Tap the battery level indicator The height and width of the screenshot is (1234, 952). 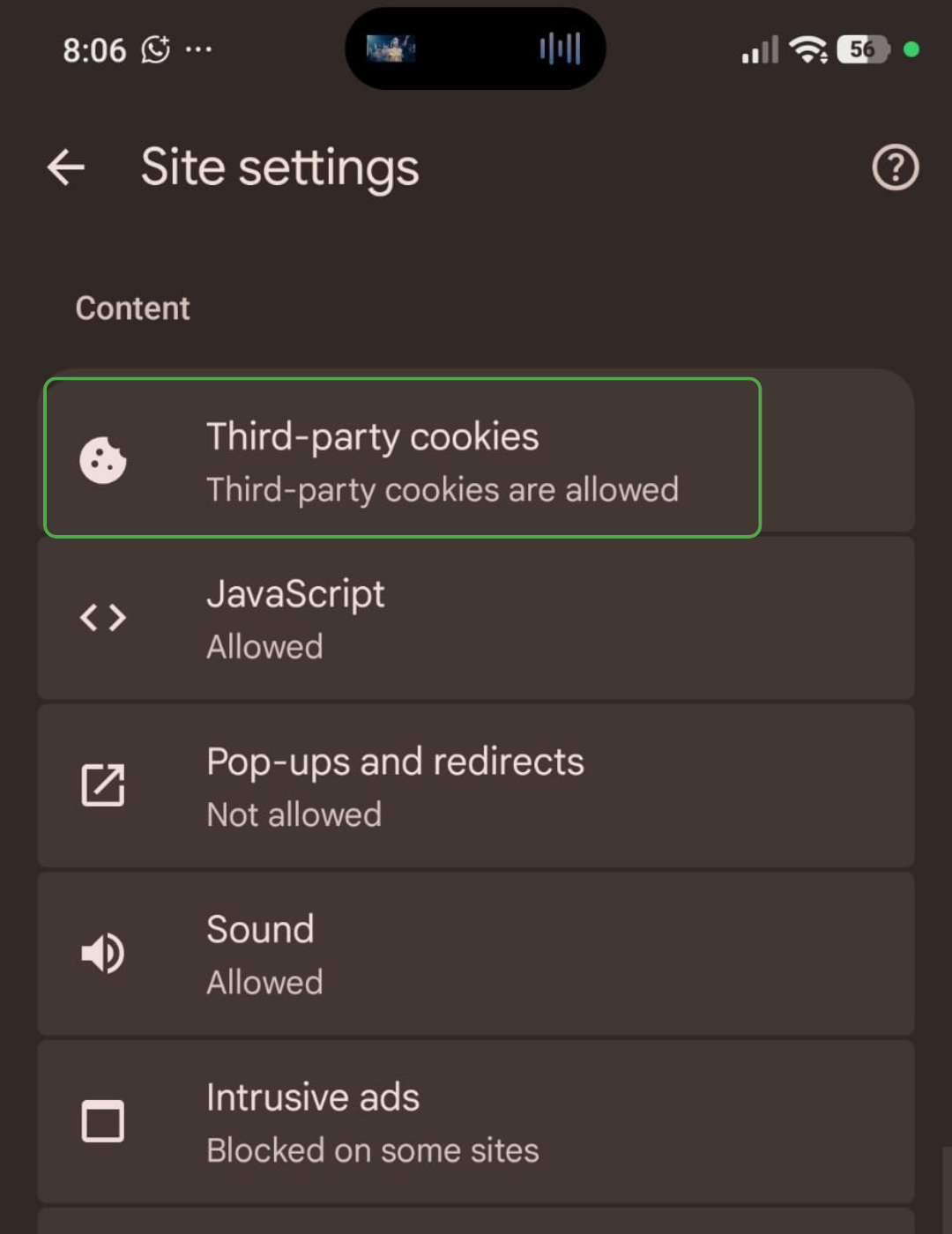(x=864, y=49)
